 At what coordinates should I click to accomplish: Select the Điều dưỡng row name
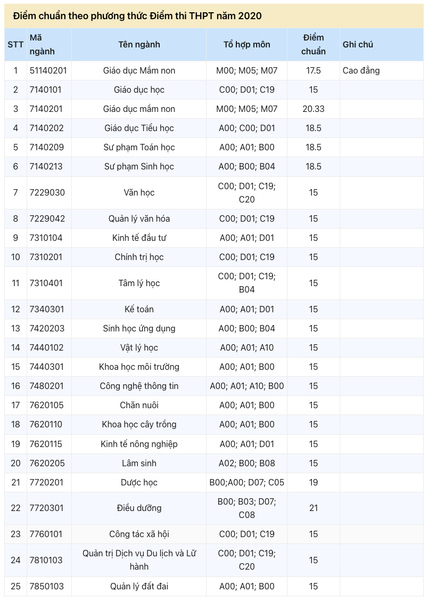[139, 508]
